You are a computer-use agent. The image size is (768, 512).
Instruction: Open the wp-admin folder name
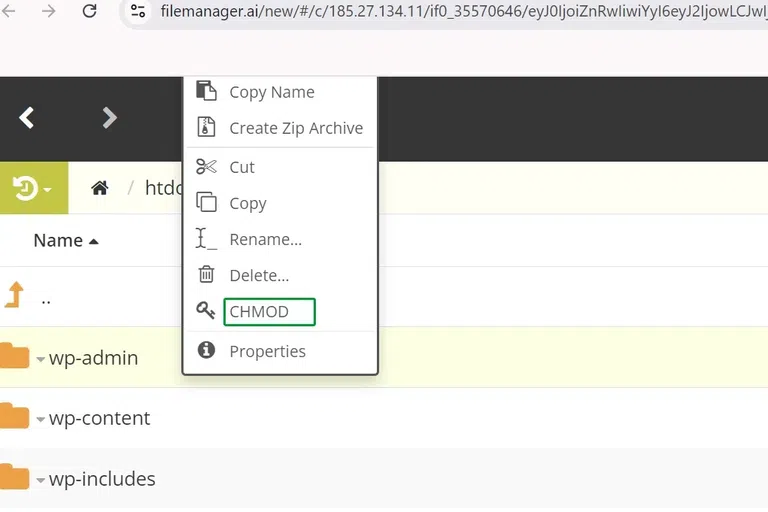click(94, 358)
